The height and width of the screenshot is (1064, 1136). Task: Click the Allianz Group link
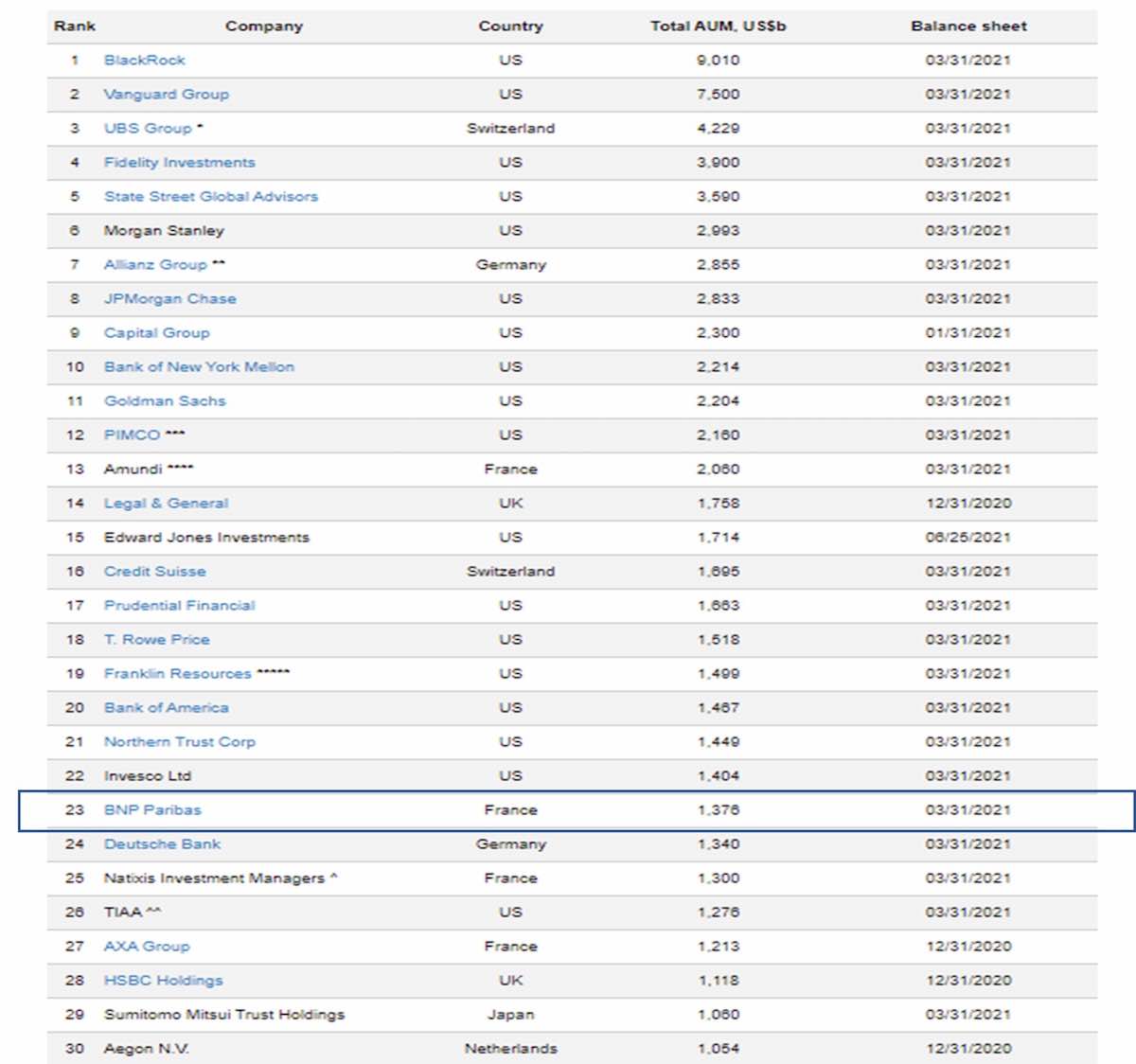pyautogui.click(x=155, y=264)
